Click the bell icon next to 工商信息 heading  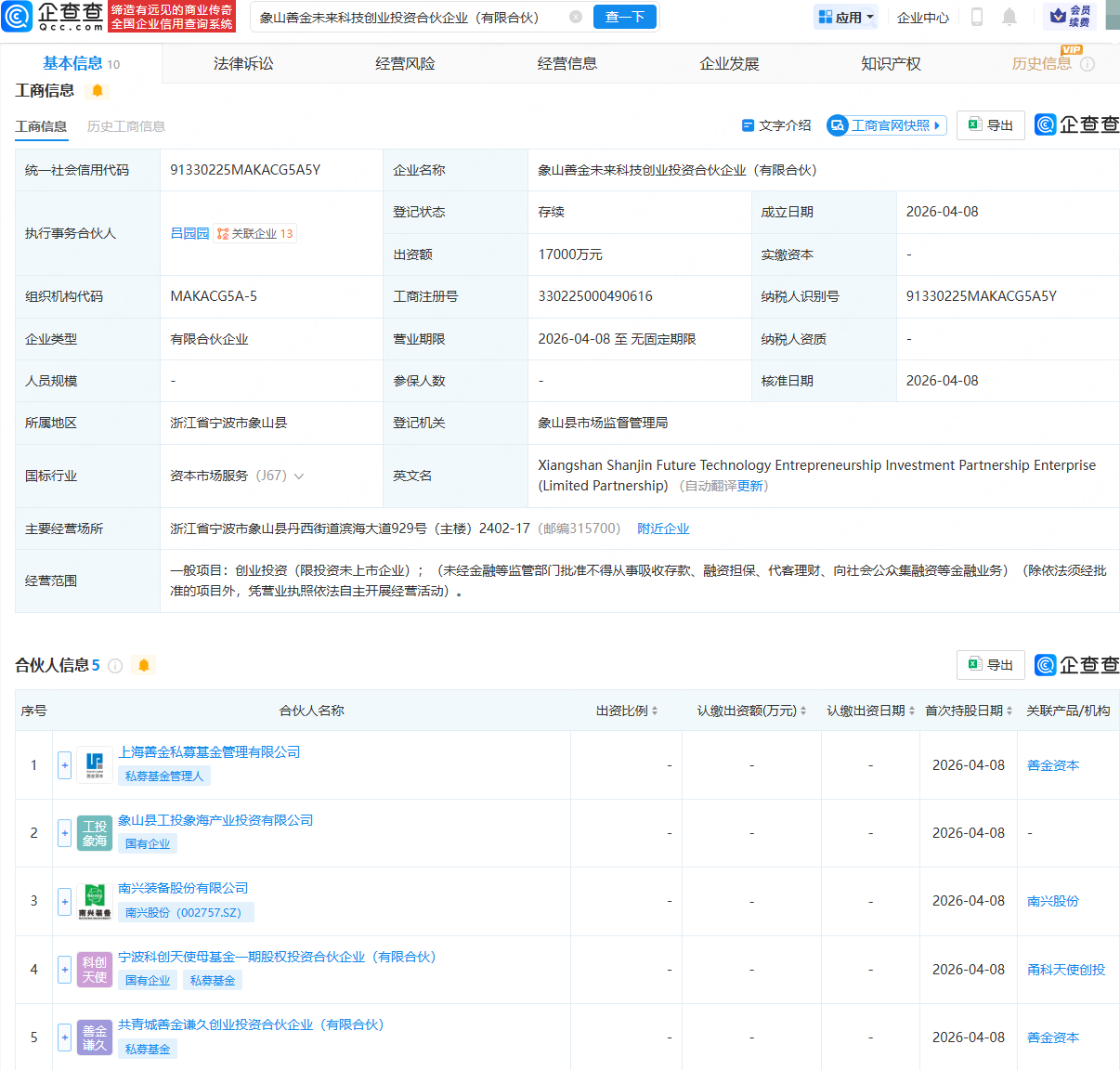tap(98, 90)
